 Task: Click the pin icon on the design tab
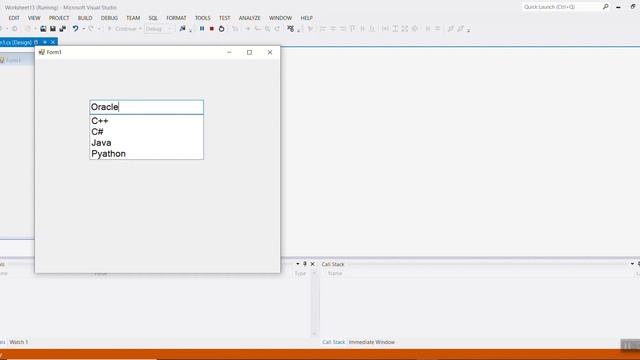coord(36,42)
